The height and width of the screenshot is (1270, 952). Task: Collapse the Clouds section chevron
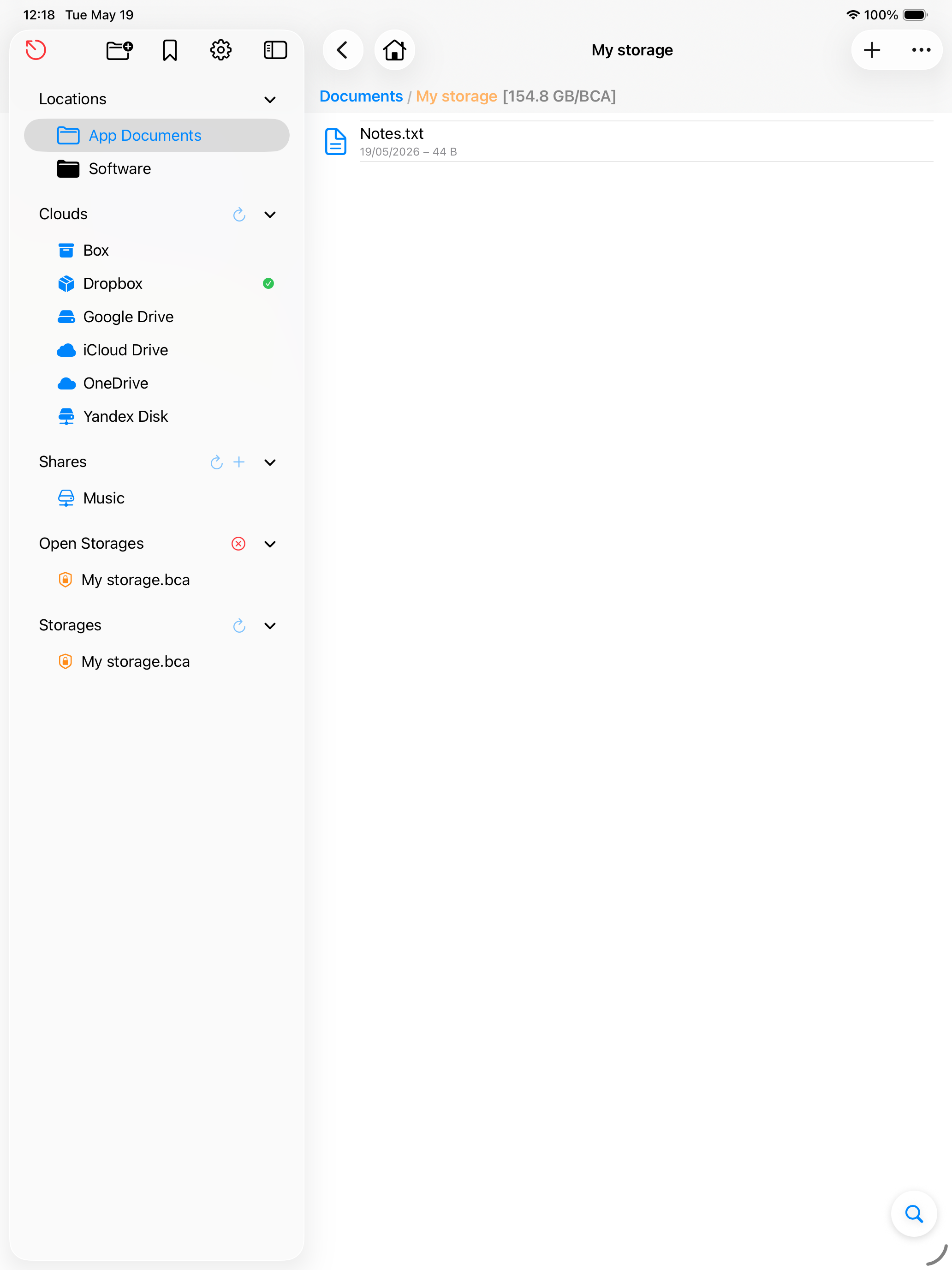pyautogui.click(x=270, y=214)
